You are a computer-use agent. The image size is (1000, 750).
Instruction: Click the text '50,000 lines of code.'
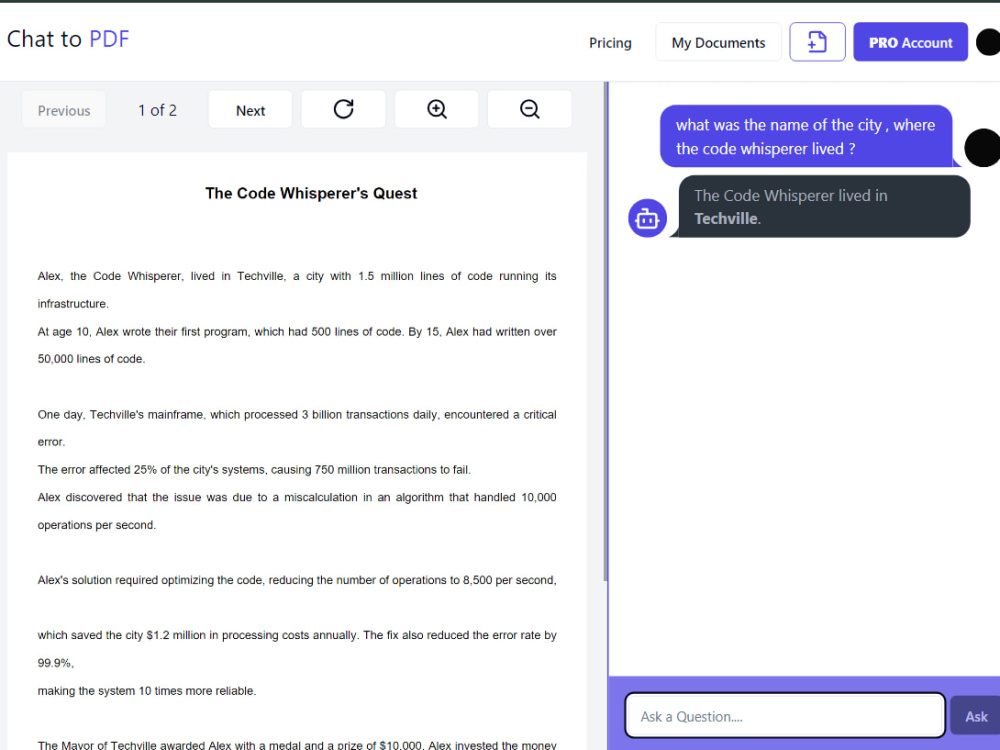point(91,359)
